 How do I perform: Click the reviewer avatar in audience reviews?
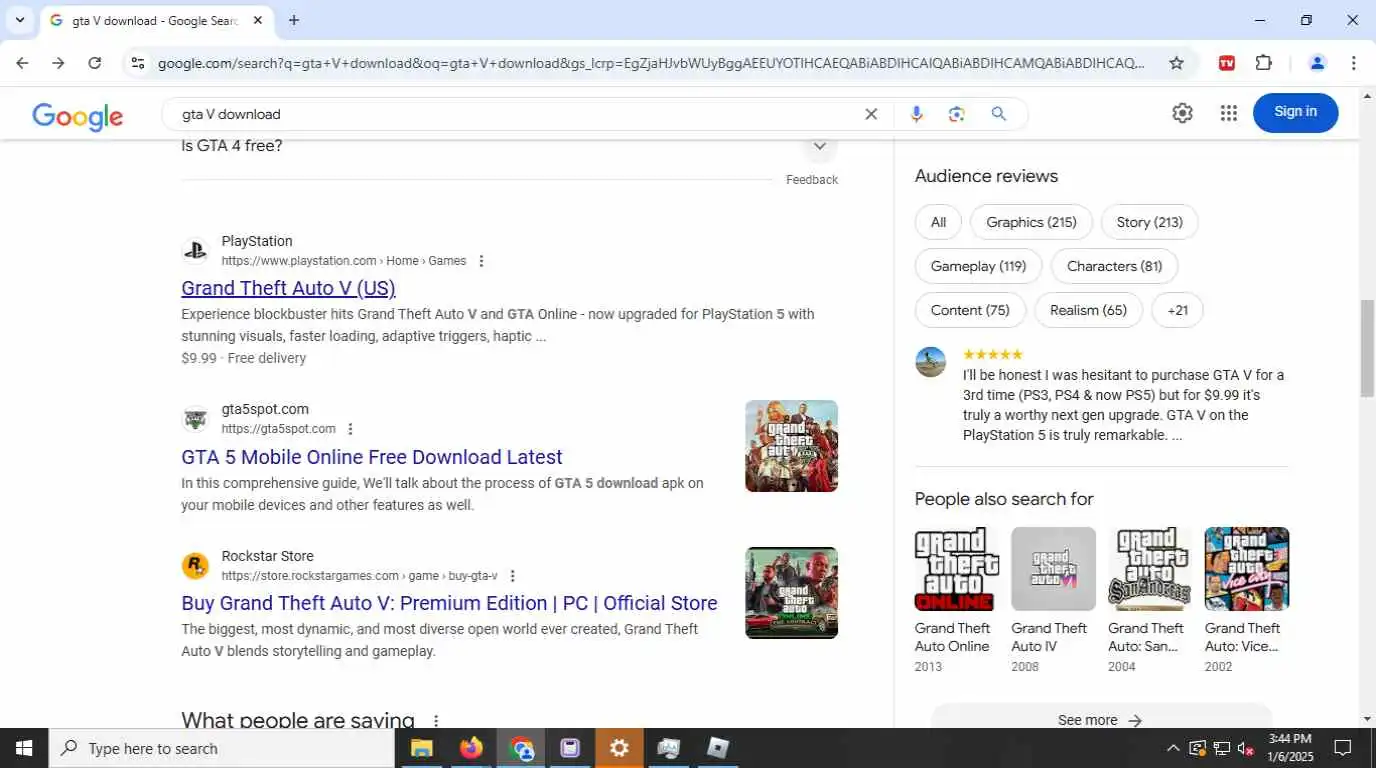[931, 362]
